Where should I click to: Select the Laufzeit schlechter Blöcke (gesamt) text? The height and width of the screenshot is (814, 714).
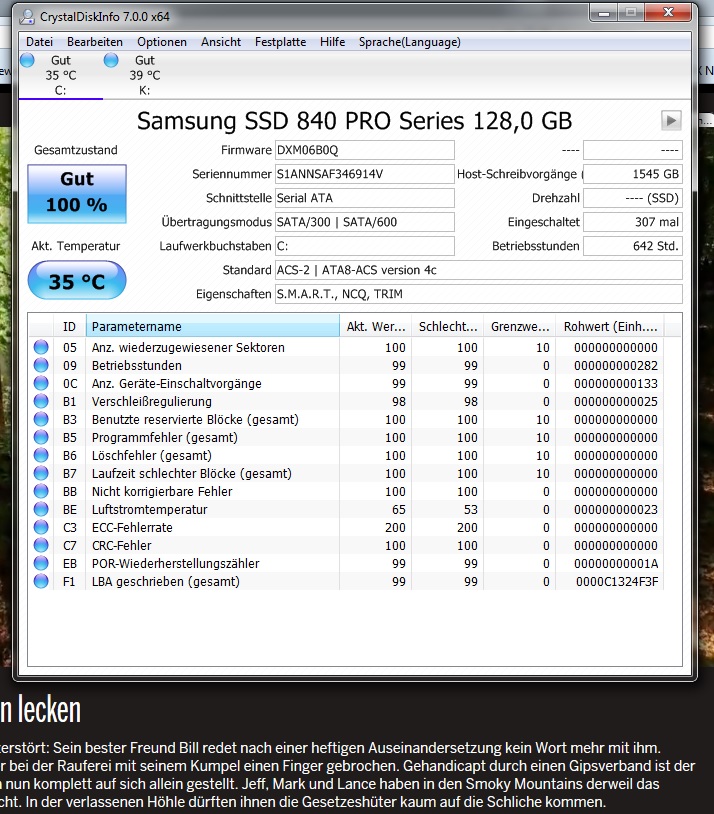pos(192,473)
